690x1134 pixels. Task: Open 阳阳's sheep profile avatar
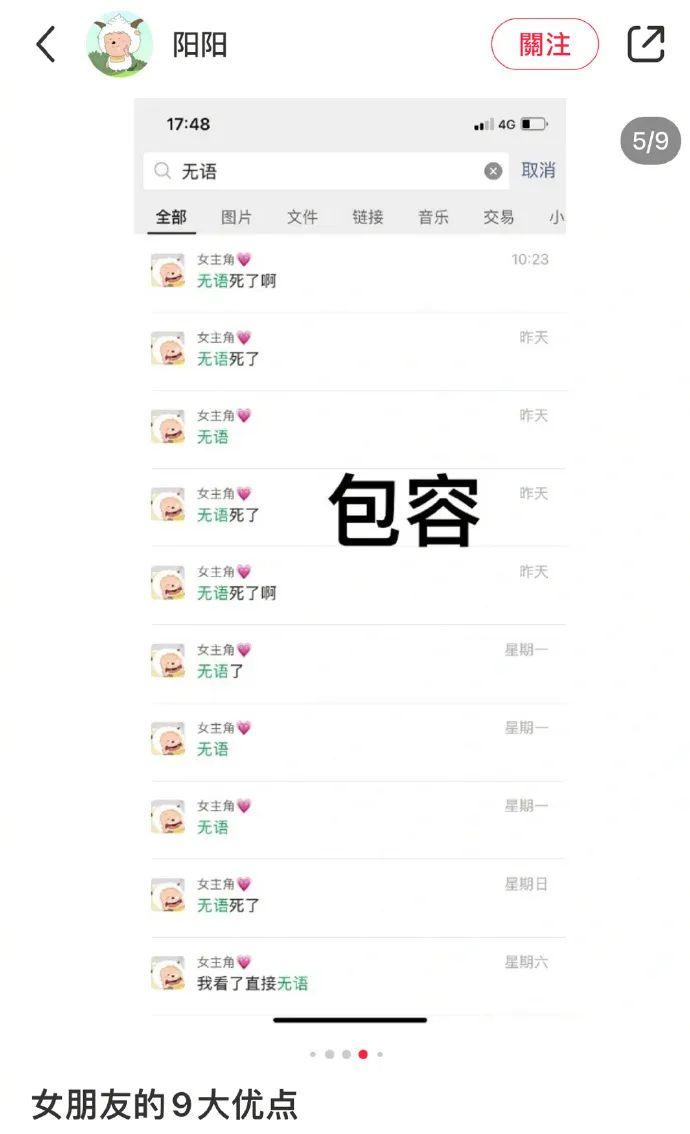(120, 44)
